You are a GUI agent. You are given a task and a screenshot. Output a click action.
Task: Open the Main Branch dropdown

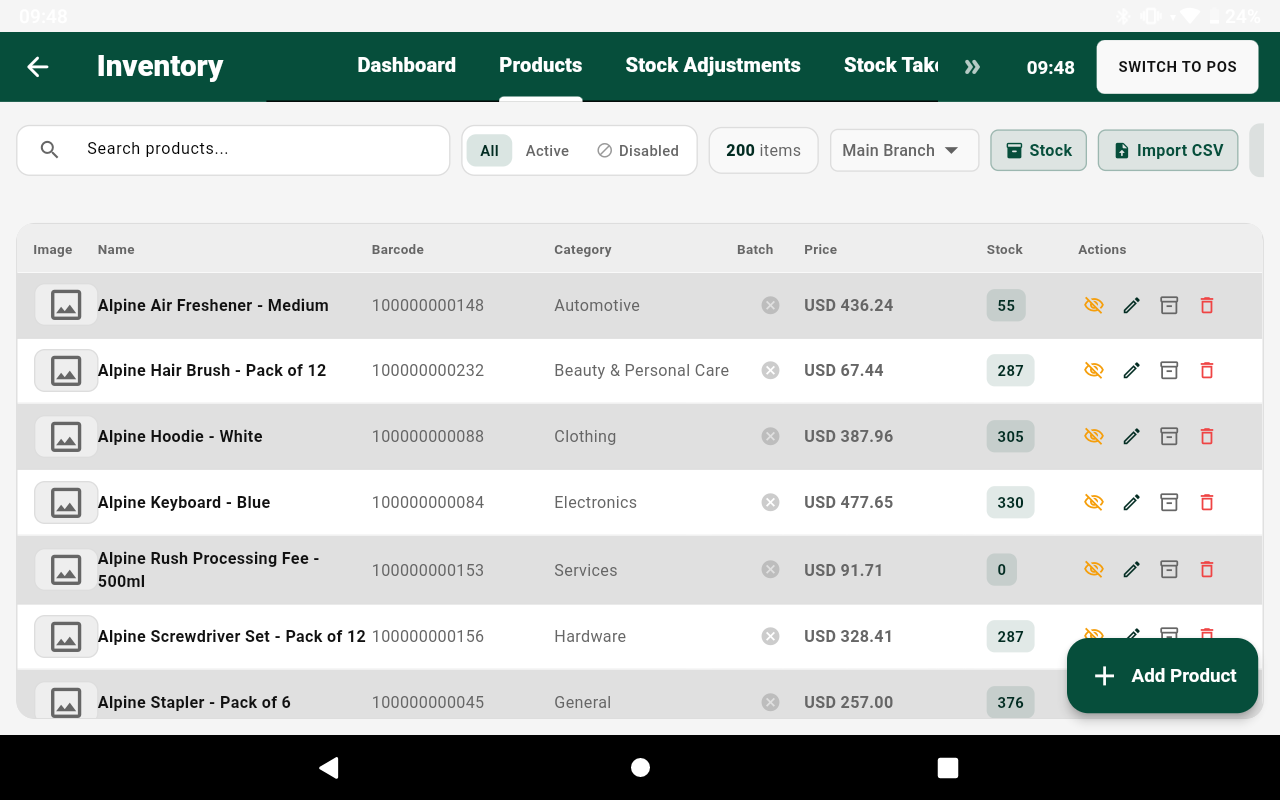click(904, 150)
